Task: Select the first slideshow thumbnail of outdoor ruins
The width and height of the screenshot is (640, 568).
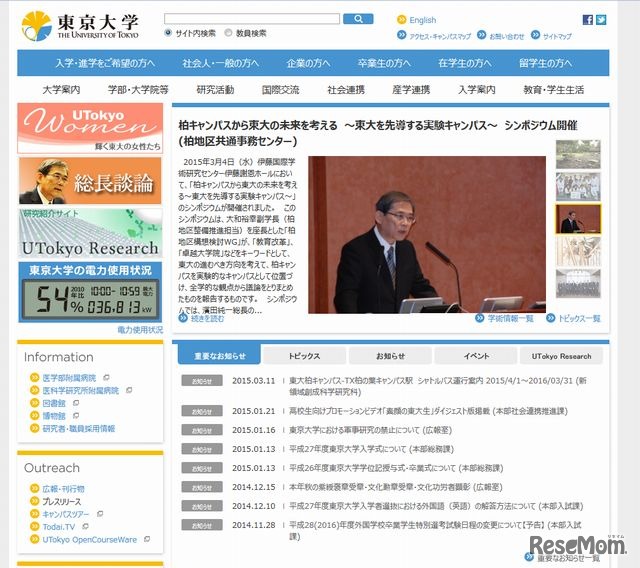Action: point(578,154)
